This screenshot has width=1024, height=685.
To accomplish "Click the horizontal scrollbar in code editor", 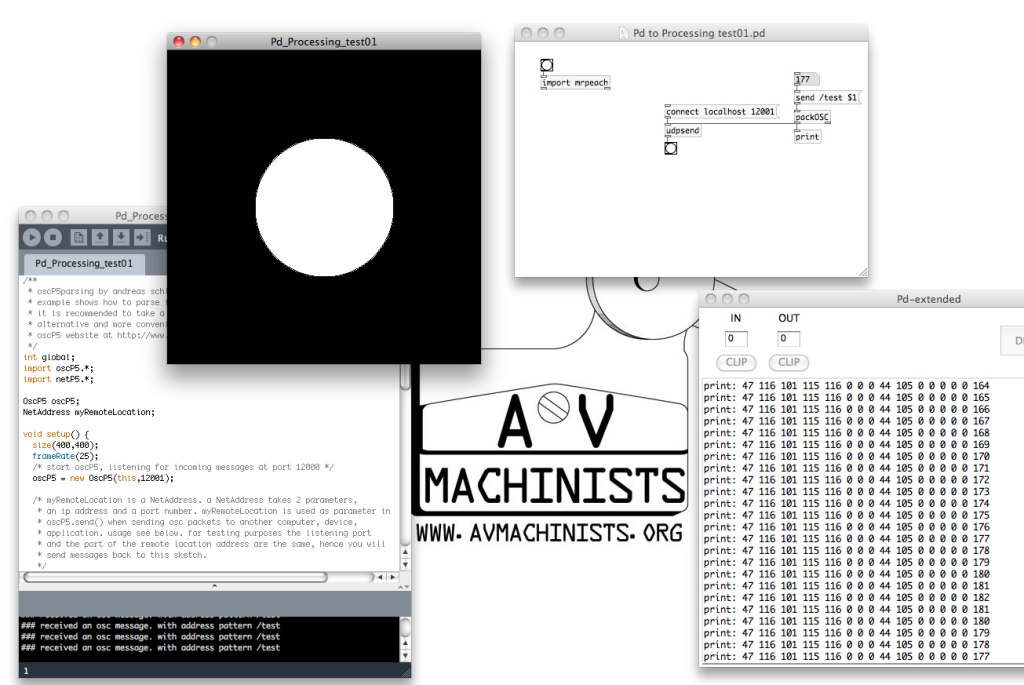I will (x=175, y=577).
